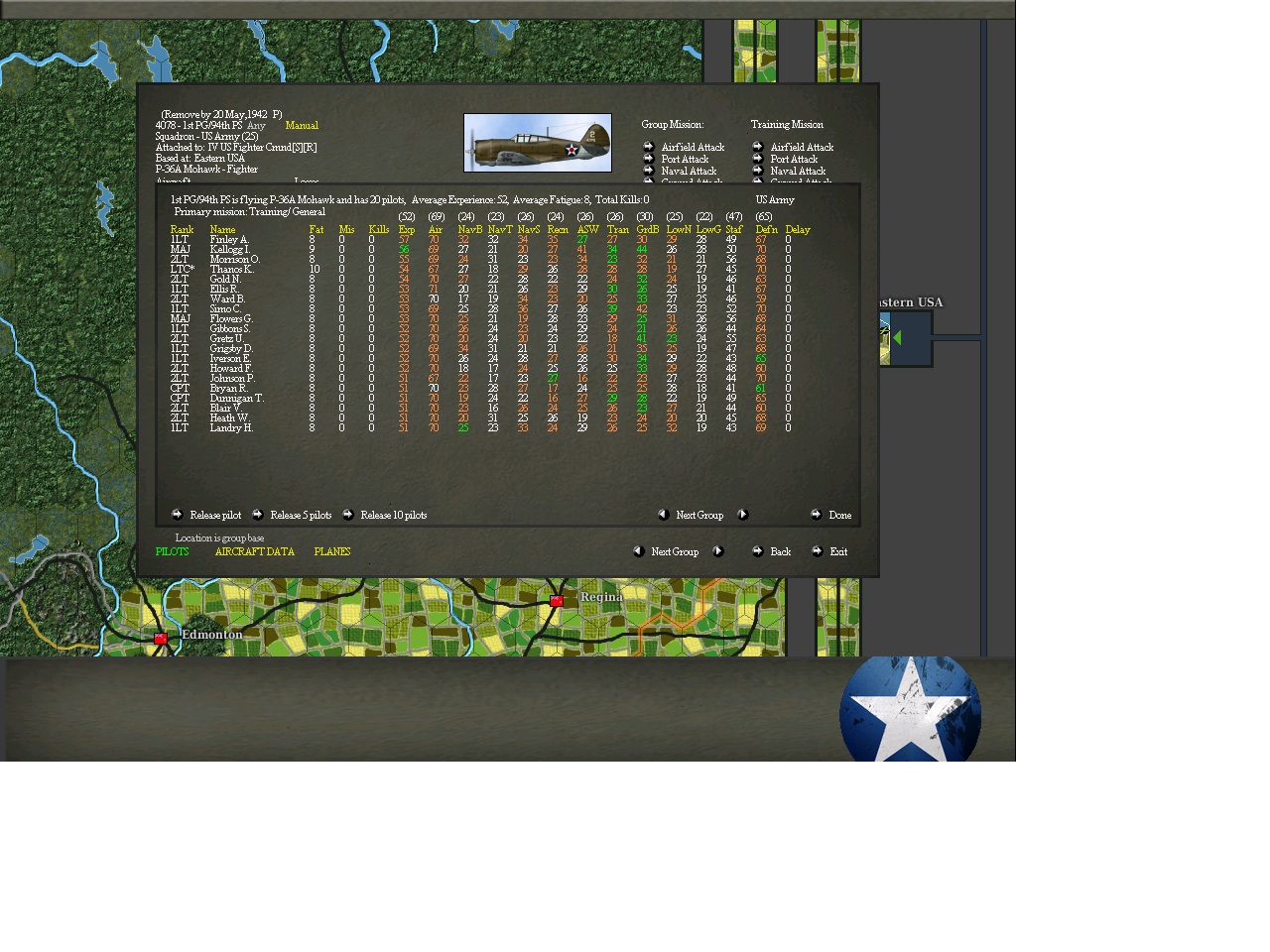Select pilot Thanos K.

click(x=232, y=270)
